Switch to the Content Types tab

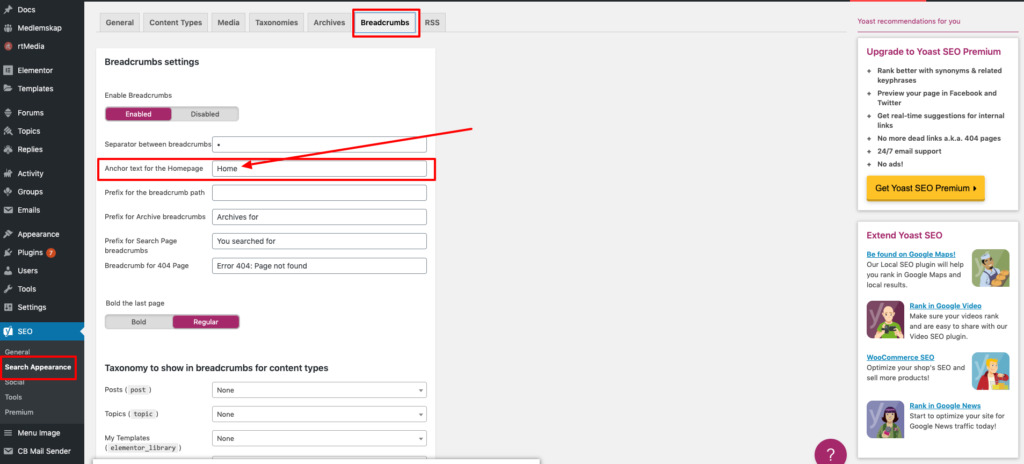[x=176, y=22]
